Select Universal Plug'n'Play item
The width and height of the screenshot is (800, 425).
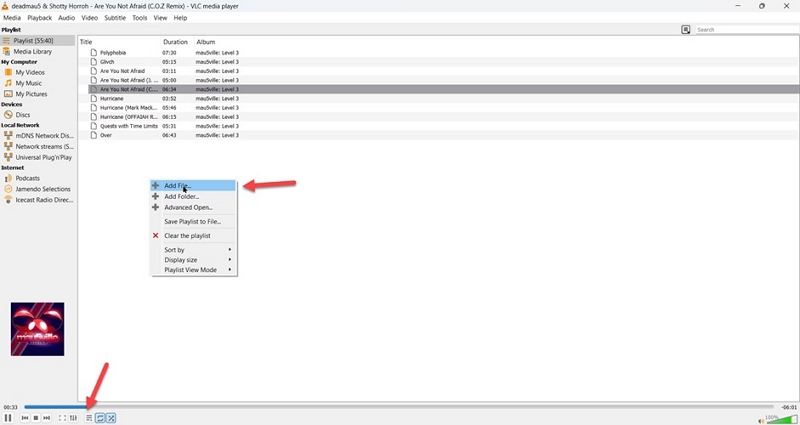pos(38,157)
